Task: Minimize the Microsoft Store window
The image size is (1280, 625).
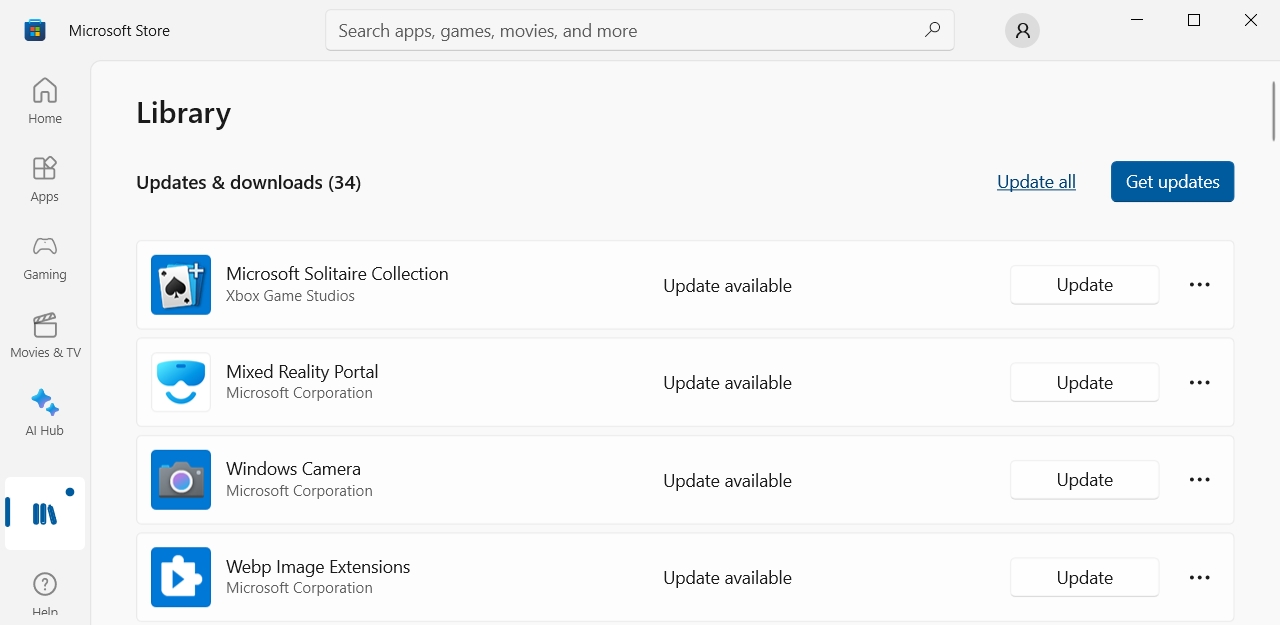Action: pyautogui.click(x=1137, y=20)
